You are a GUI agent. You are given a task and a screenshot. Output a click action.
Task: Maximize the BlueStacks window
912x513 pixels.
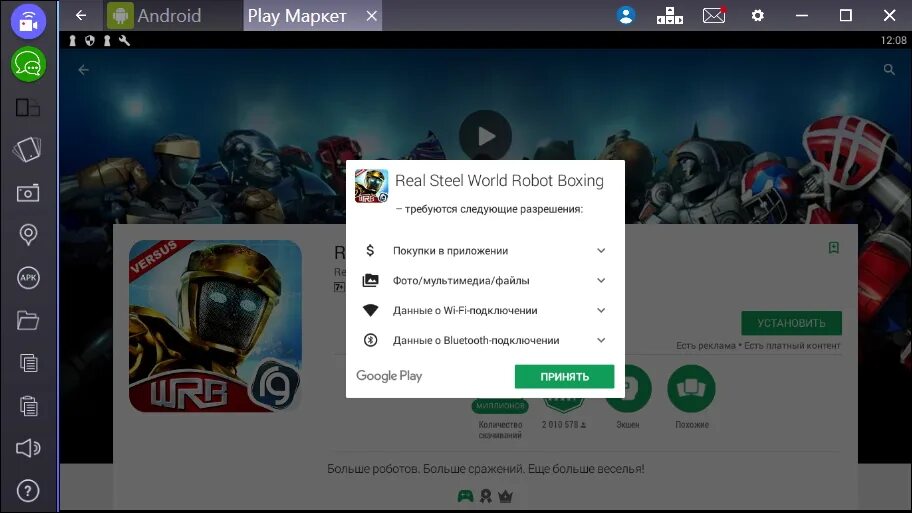[846, 16]
